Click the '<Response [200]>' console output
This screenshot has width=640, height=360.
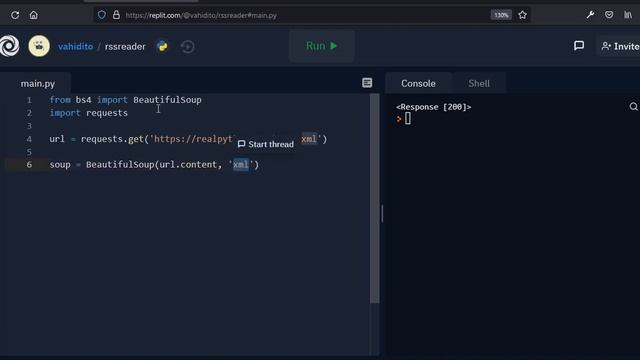(433, 107)
